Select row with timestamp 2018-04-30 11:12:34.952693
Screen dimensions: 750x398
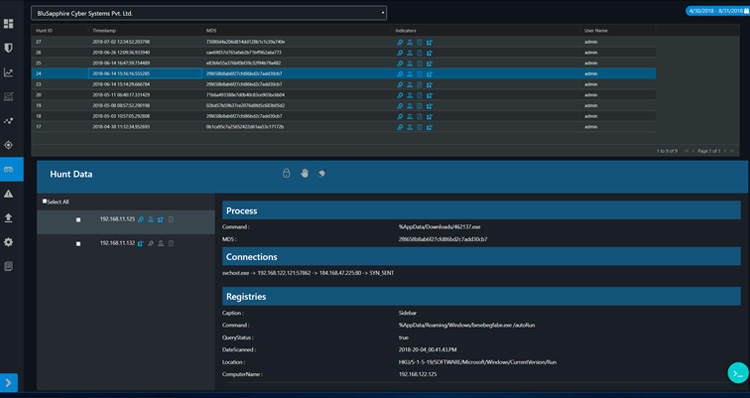[343, 127]
